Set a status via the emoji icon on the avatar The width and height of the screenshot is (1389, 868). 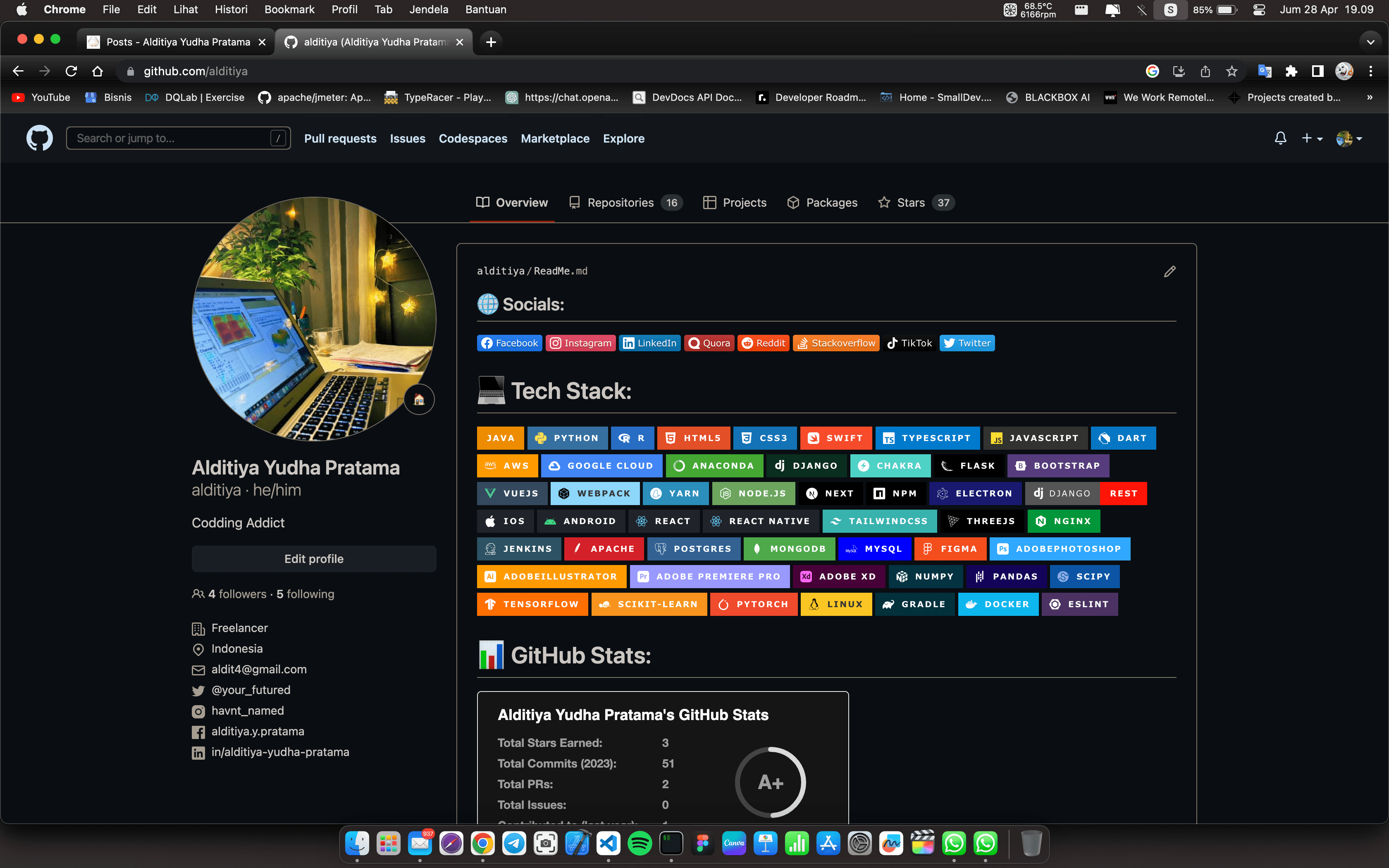(x=419, y=400)
